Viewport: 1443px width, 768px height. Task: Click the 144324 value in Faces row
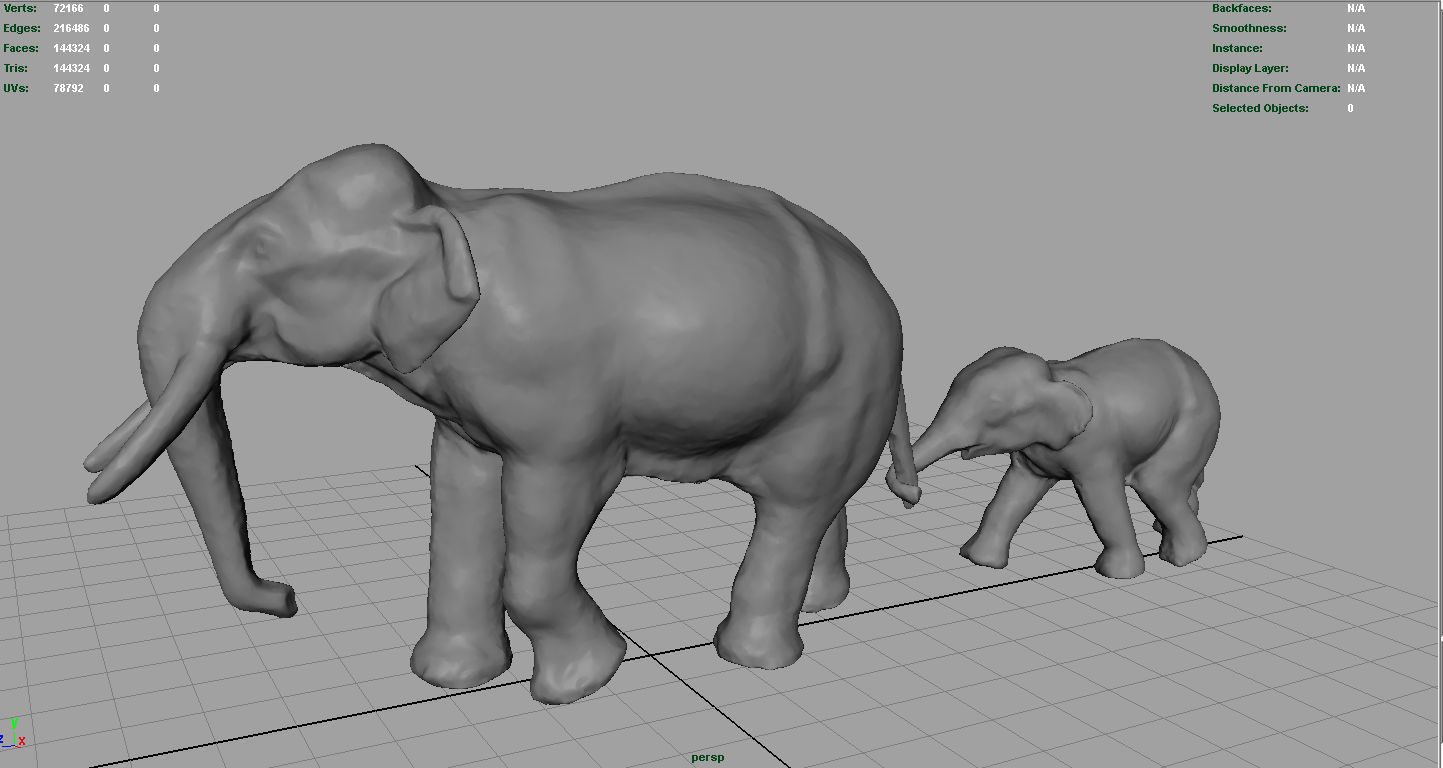pyautogui.click(x=72, y=48)
